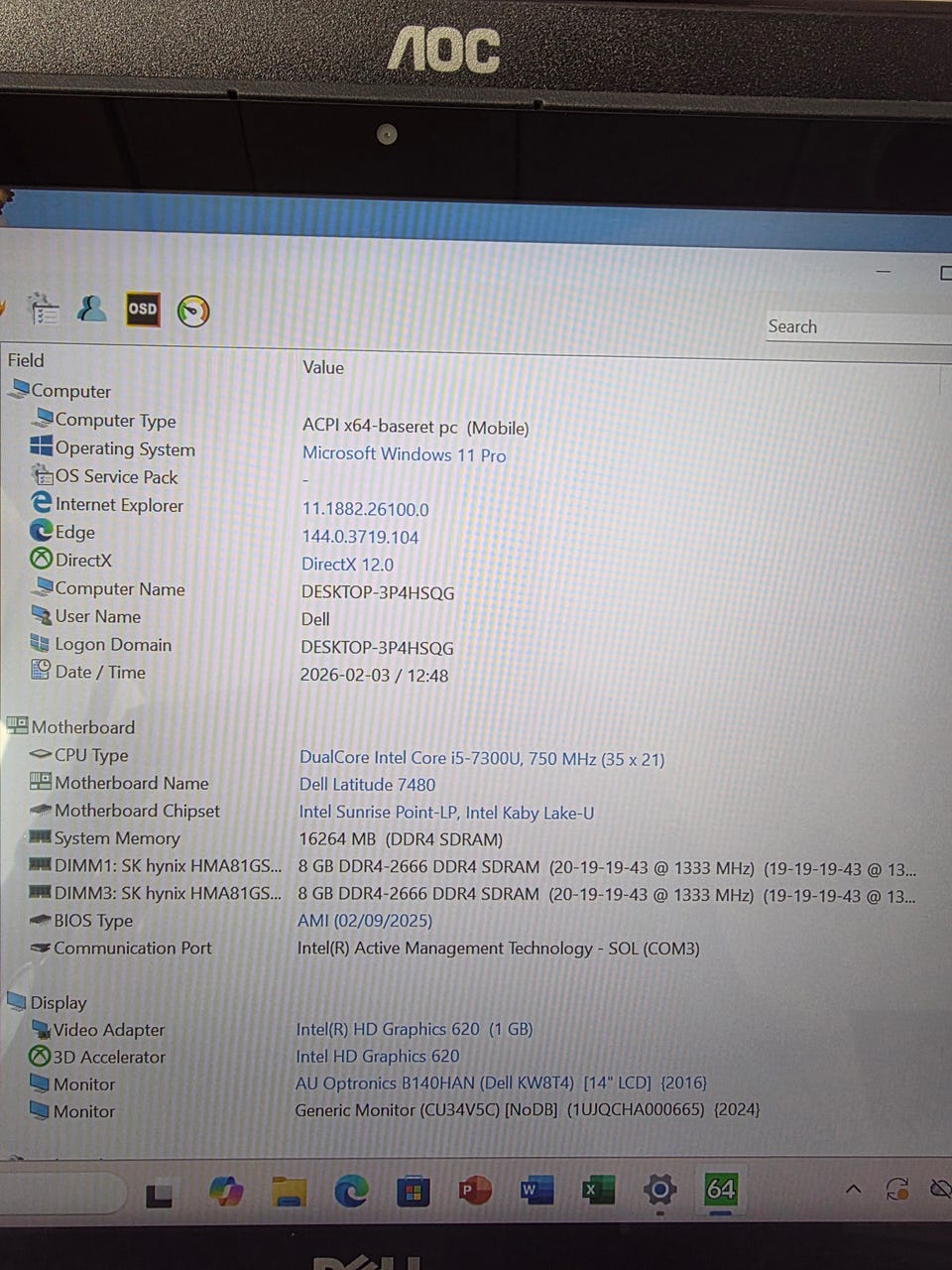Select the Motherboard group heading
This screenshot has height=1270, width=952.
coord(82,727)
